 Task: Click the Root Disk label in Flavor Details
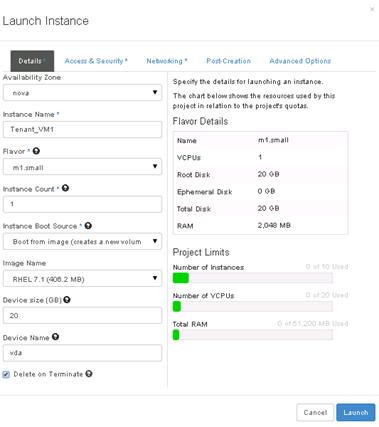coord(193,175)
